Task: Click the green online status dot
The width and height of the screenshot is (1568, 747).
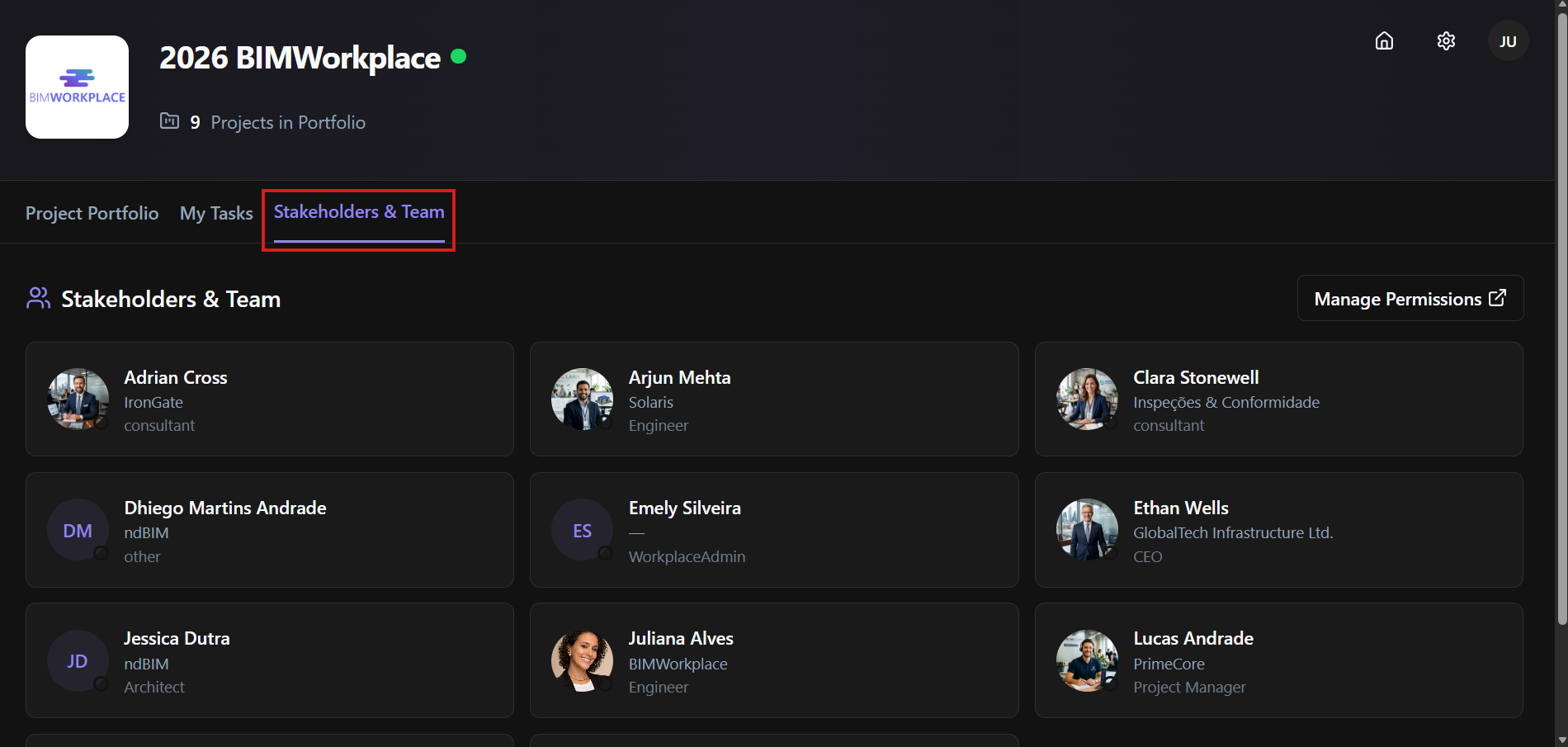Action: [x=459, y=56]
